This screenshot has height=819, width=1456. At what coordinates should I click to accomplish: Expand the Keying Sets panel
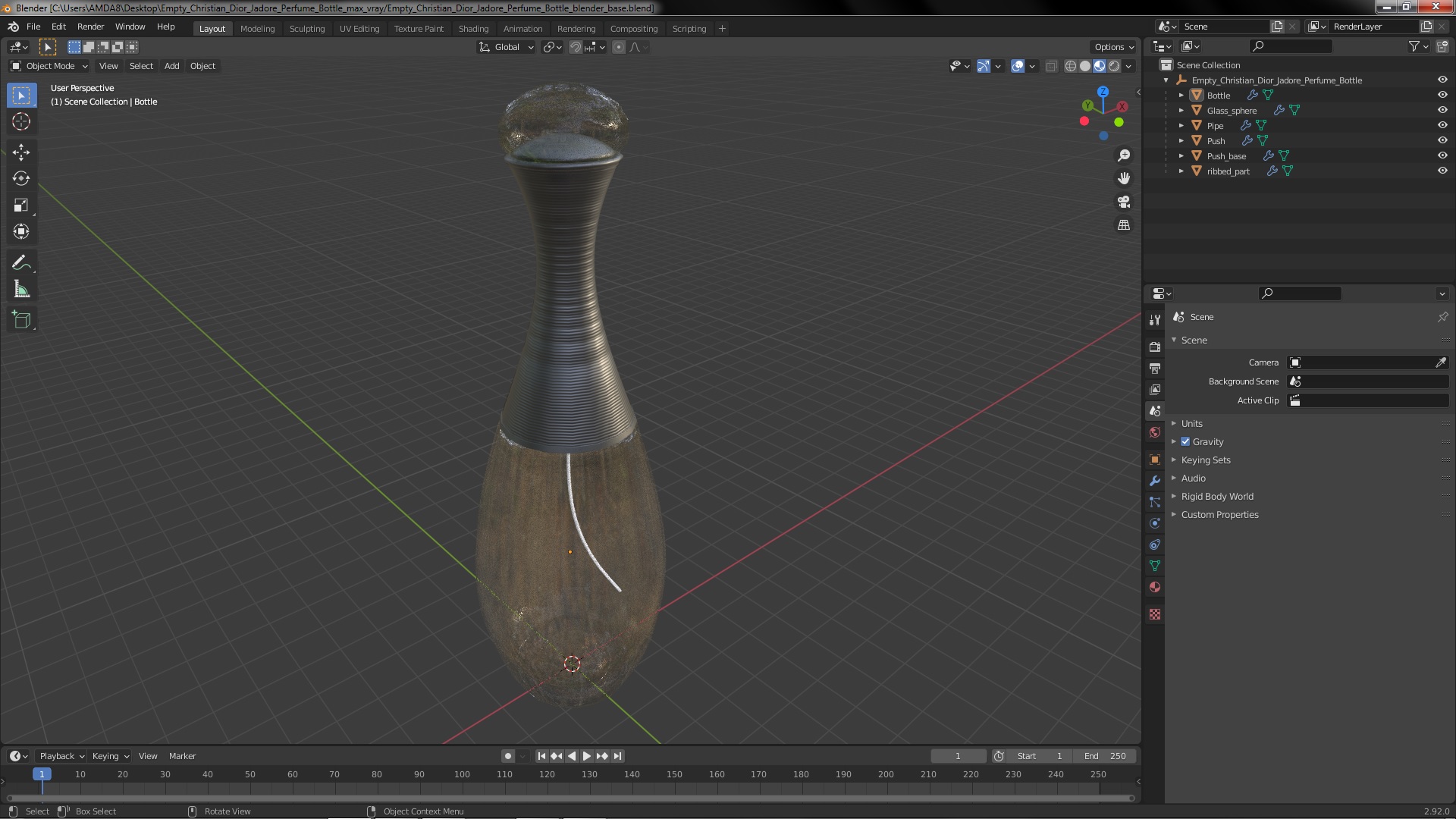point(1205,460)
